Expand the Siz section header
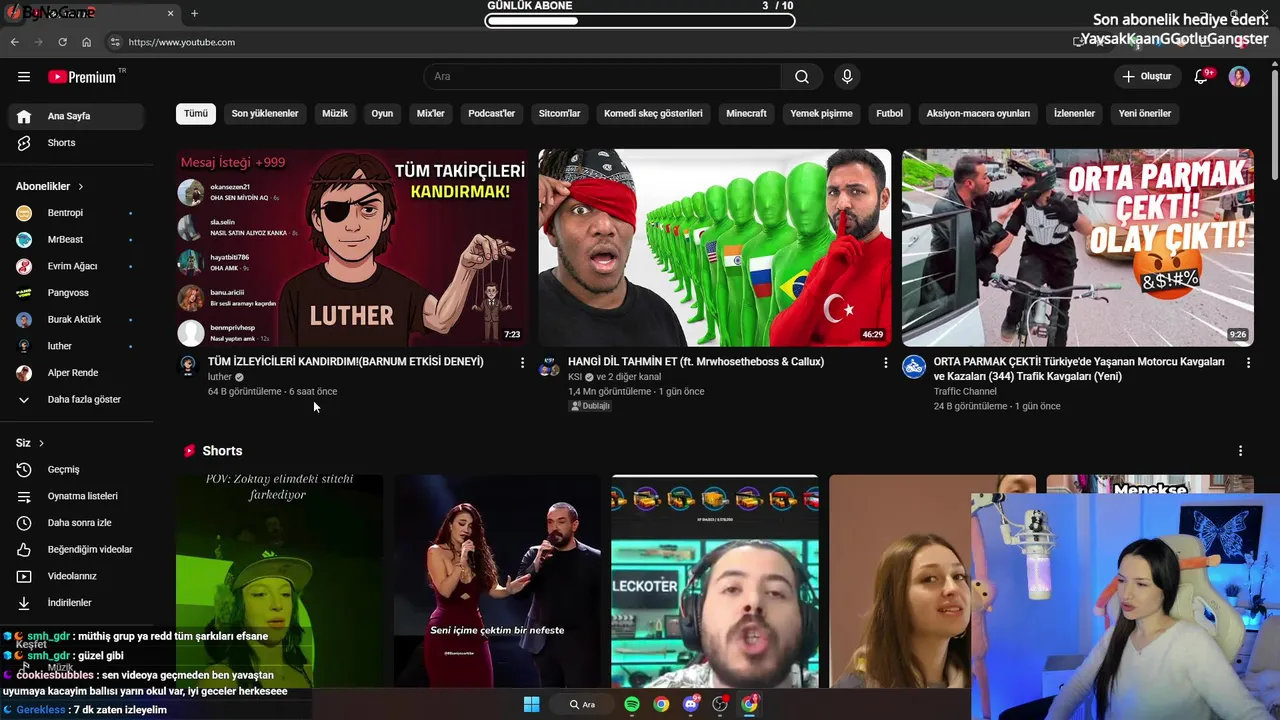The height and width of the screenshot is (720, 1280). click(x=30, y=443)
